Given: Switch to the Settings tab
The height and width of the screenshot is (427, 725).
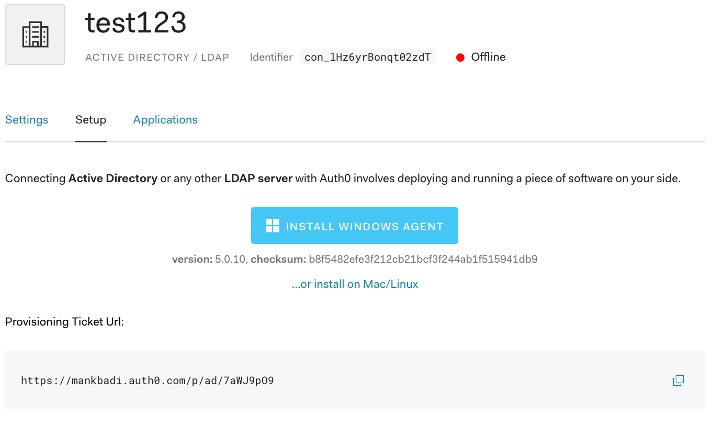Looking at the screenshot, I should 27,120.
